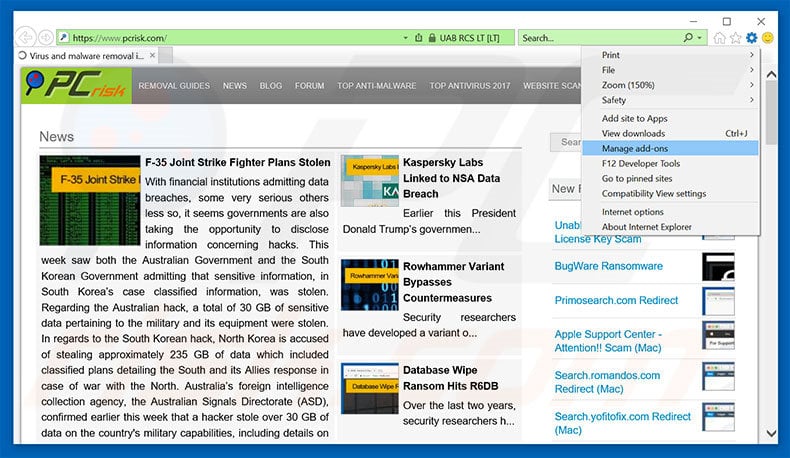
Task: Close the Virus and malware removal tab
Action: pos(153,55)
